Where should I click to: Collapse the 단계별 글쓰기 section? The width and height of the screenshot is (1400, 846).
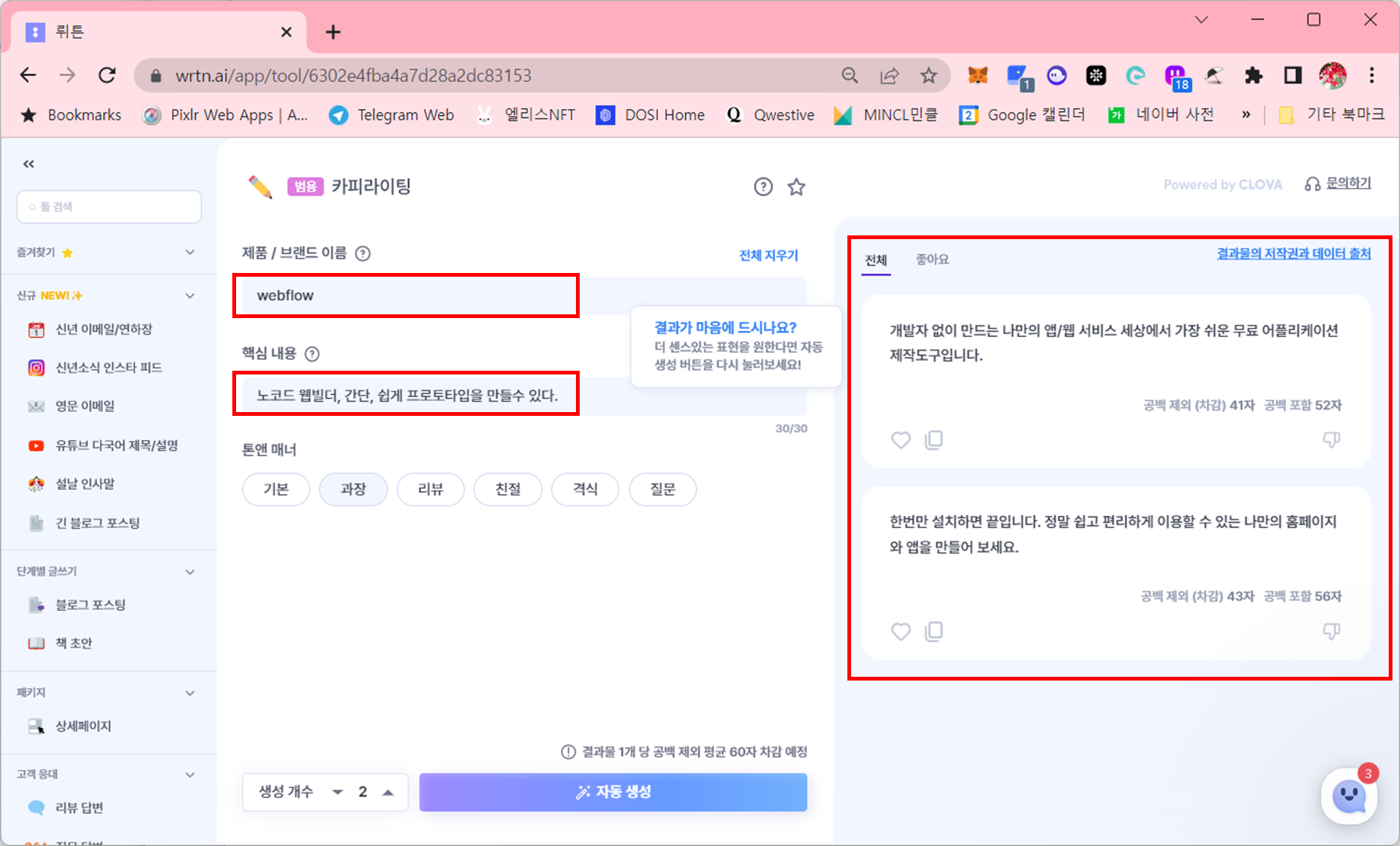coord(189,572)
